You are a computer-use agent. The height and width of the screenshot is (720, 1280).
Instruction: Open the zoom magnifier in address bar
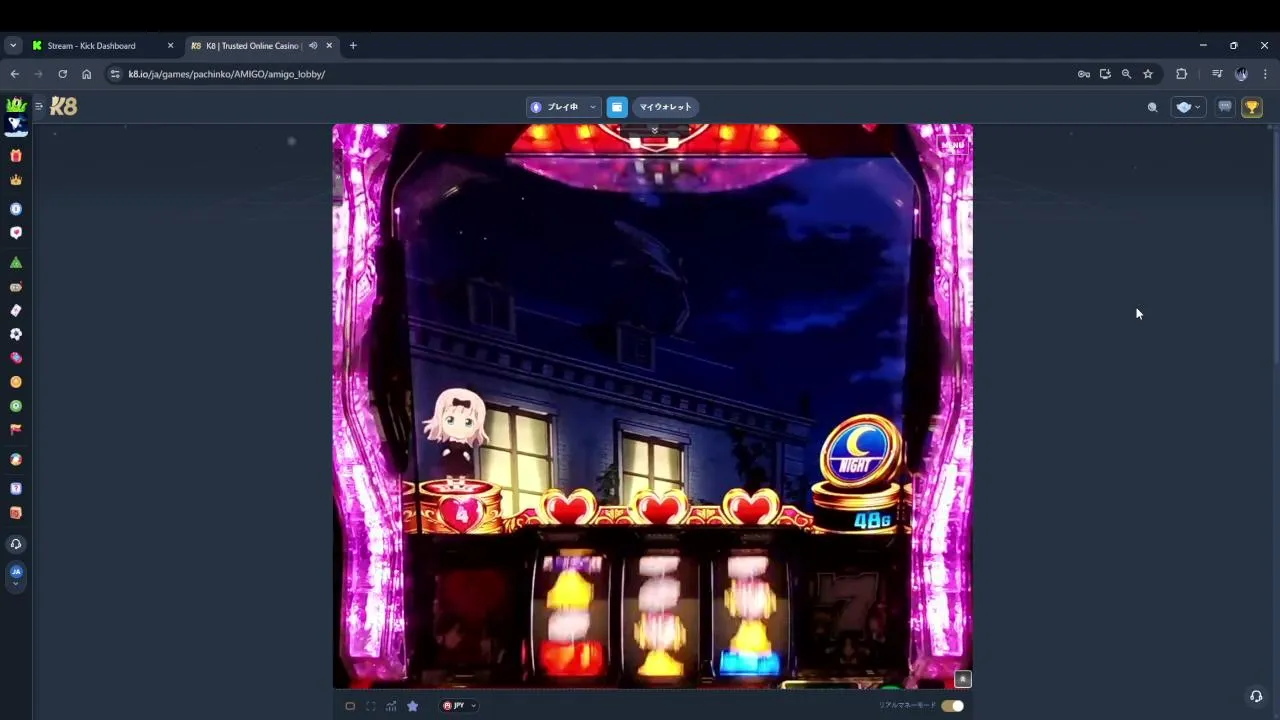[x=1126, y=74]
